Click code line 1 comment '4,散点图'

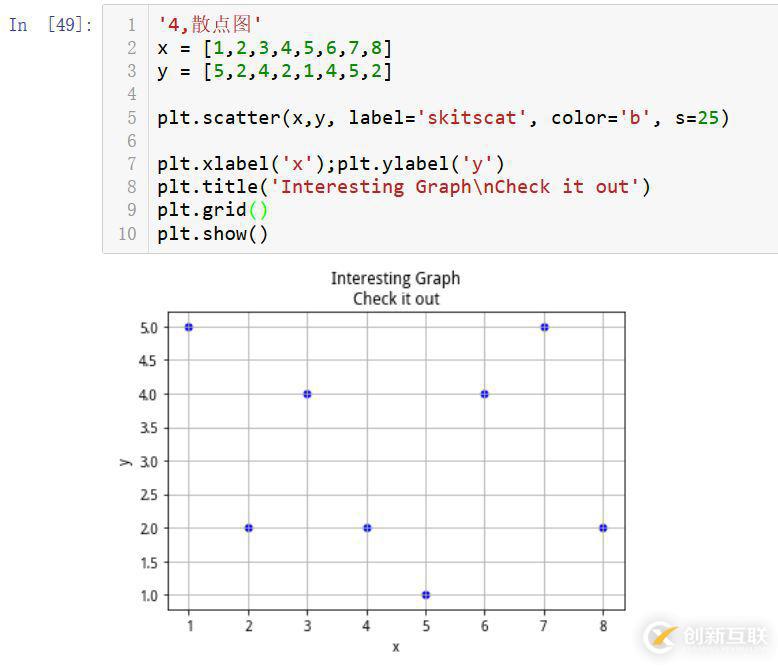209,24
